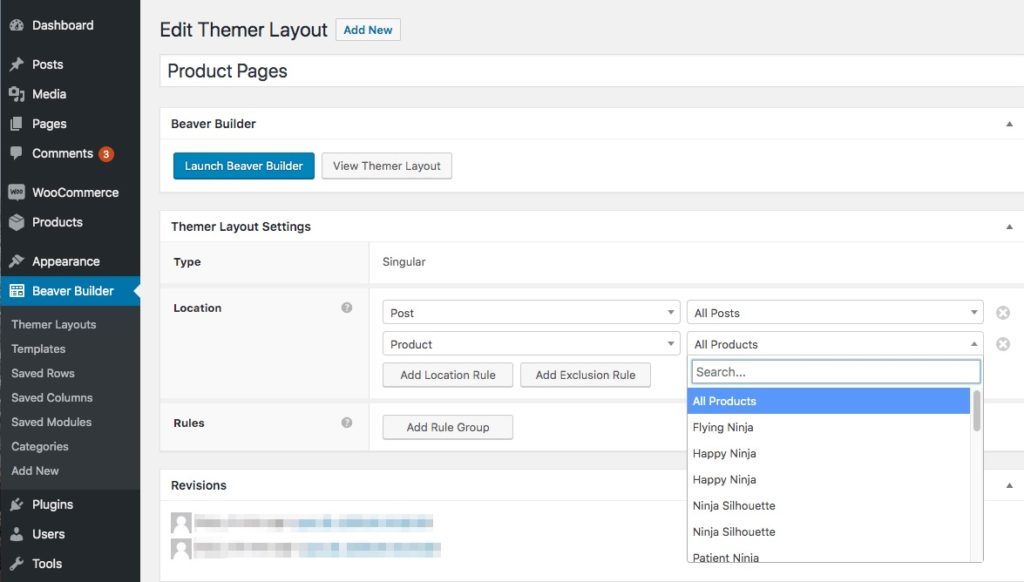The height and width of the screenshot is (582, 1024).
Task: Open Saved Modules from the sidebar menu
Action: pos(52,422)
